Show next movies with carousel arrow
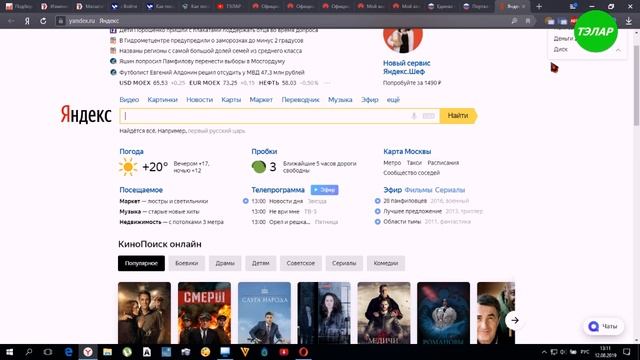The image size is (640, 360). 515,320
